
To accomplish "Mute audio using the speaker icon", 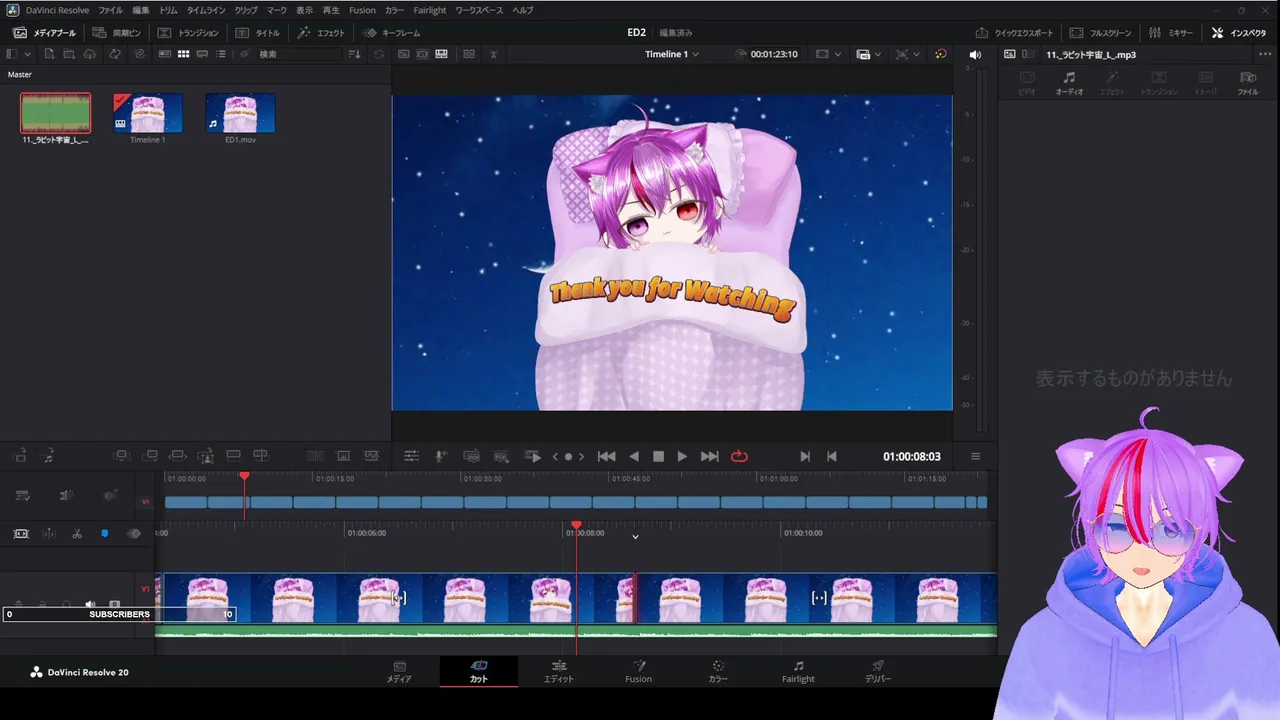I will coord(975,54).
